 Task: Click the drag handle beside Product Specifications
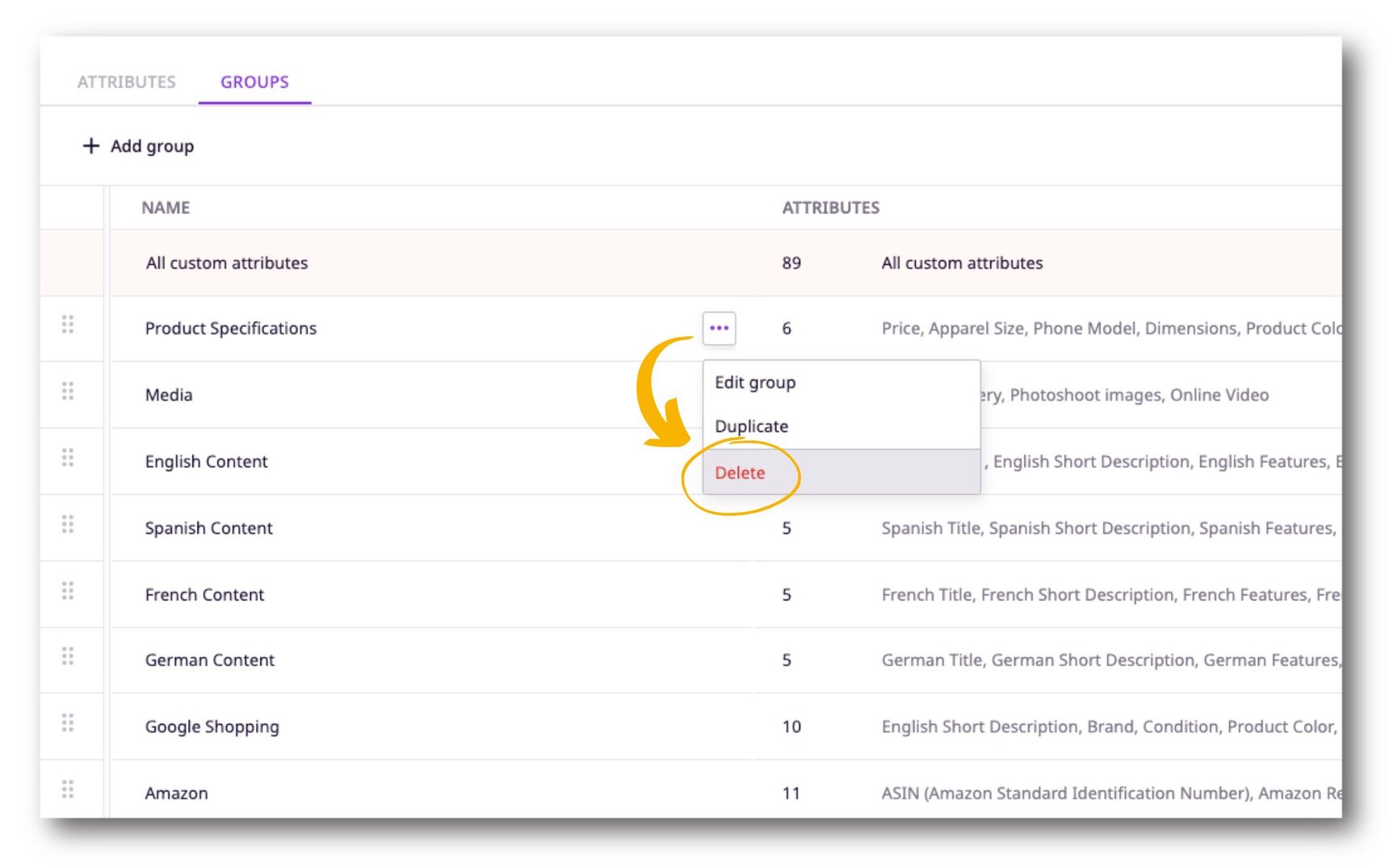click(69, 325)
